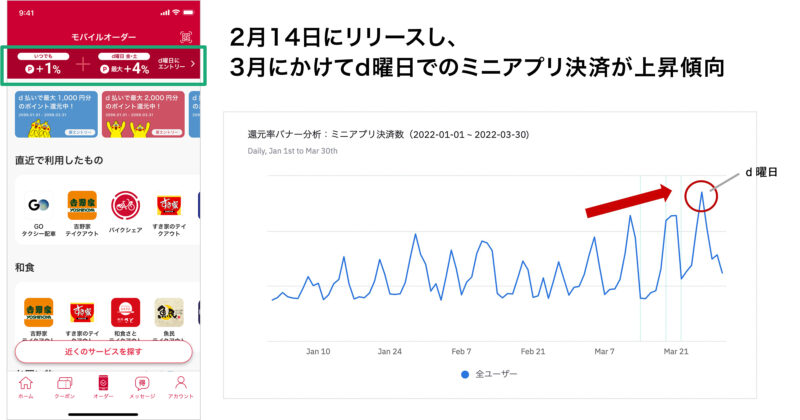The width and height of the screenshot is (800, 420).
Task: Click the モバイルオーダー header title
Action: tap(104, 37)
